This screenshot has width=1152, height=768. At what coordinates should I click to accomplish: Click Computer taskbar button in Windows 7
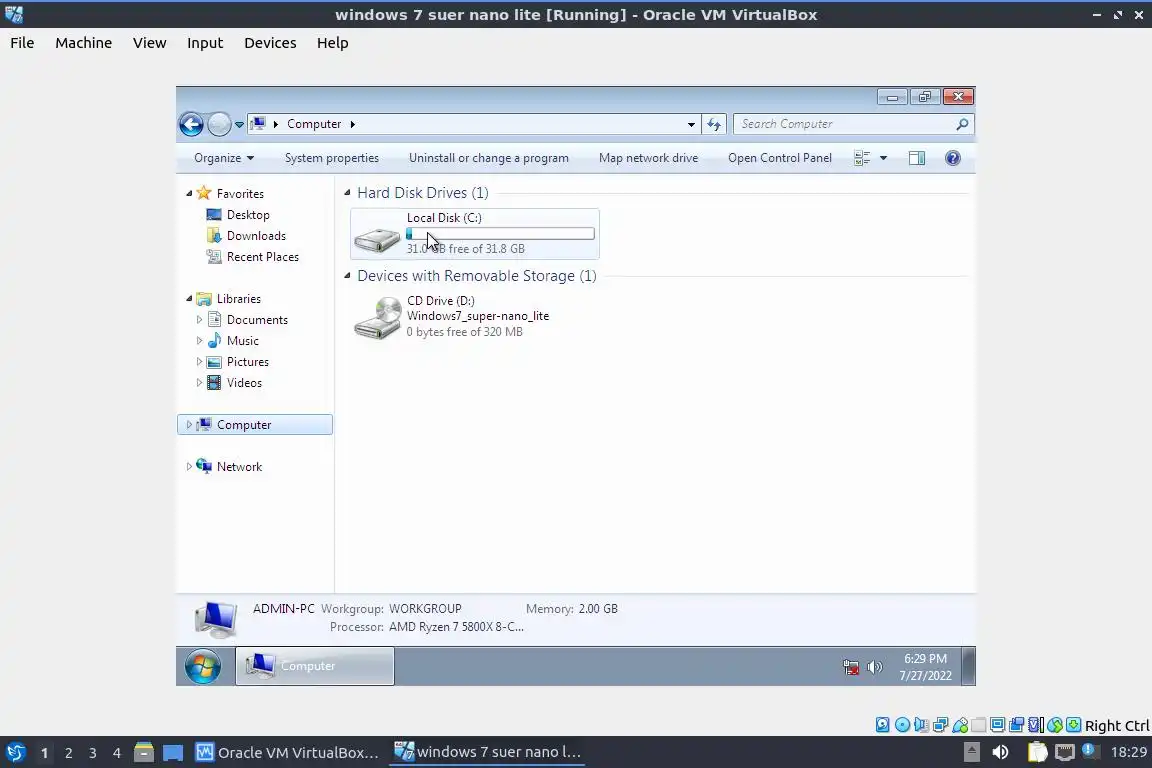(314, 666)
